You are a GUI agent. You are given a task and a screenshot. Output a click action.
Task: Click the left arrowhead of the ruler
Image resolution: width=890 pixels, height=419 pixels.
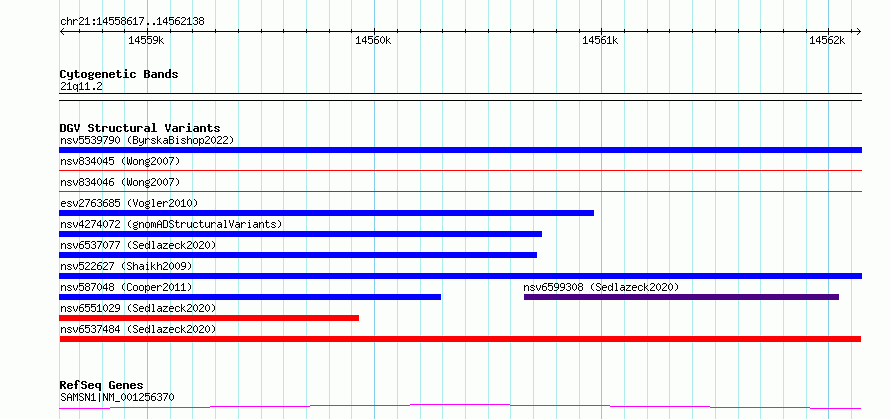[x=62, y=31]
